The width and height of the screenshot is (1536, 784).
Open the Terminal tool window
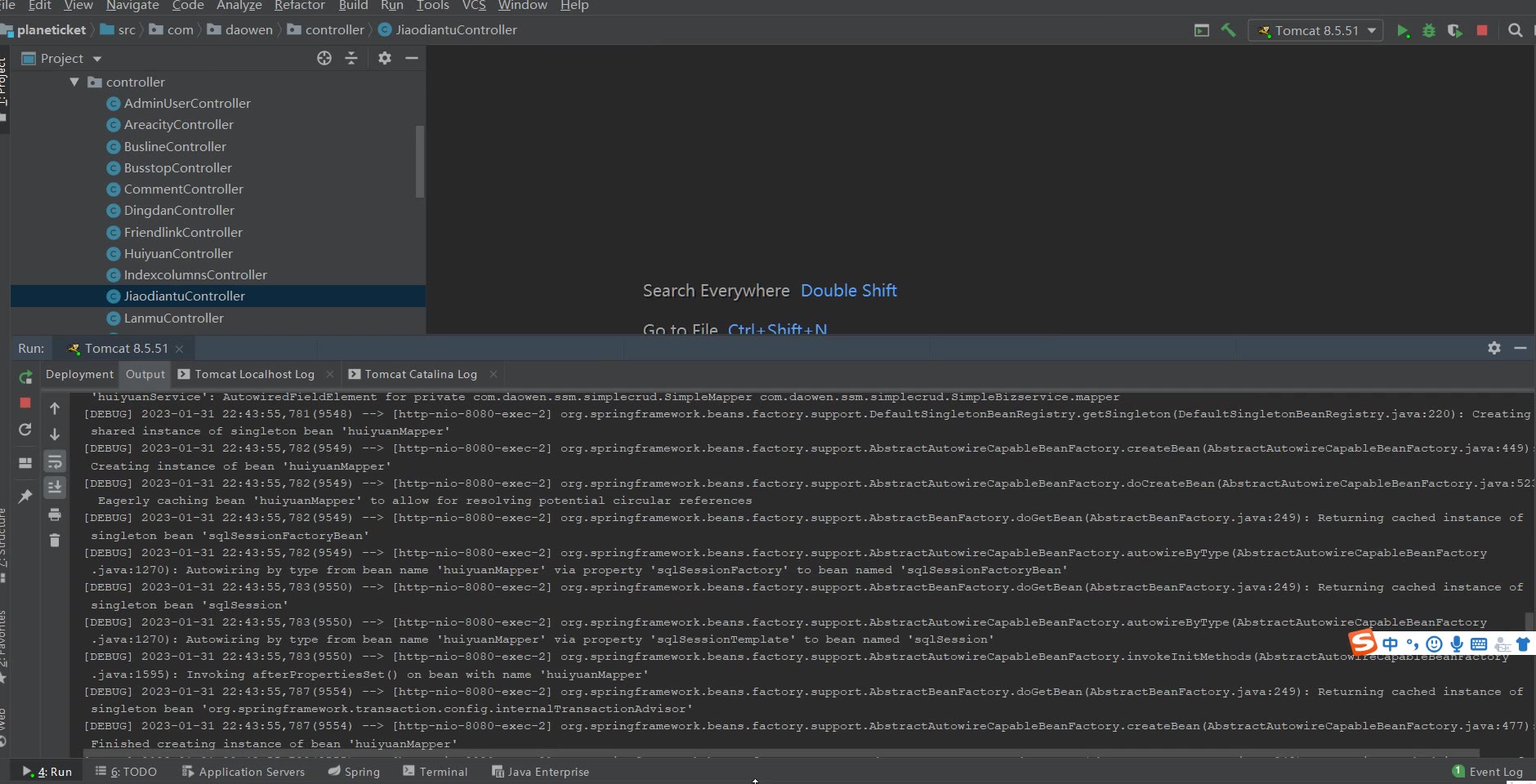pos(435,772)
